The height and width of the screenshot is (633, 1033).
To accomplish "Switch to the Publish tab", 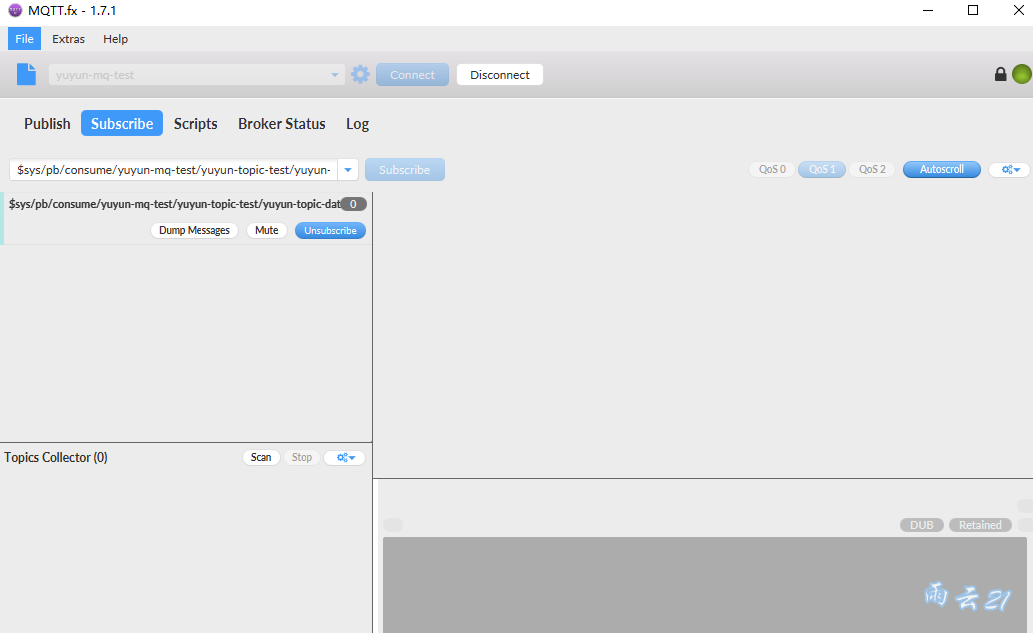I will 47,124.
